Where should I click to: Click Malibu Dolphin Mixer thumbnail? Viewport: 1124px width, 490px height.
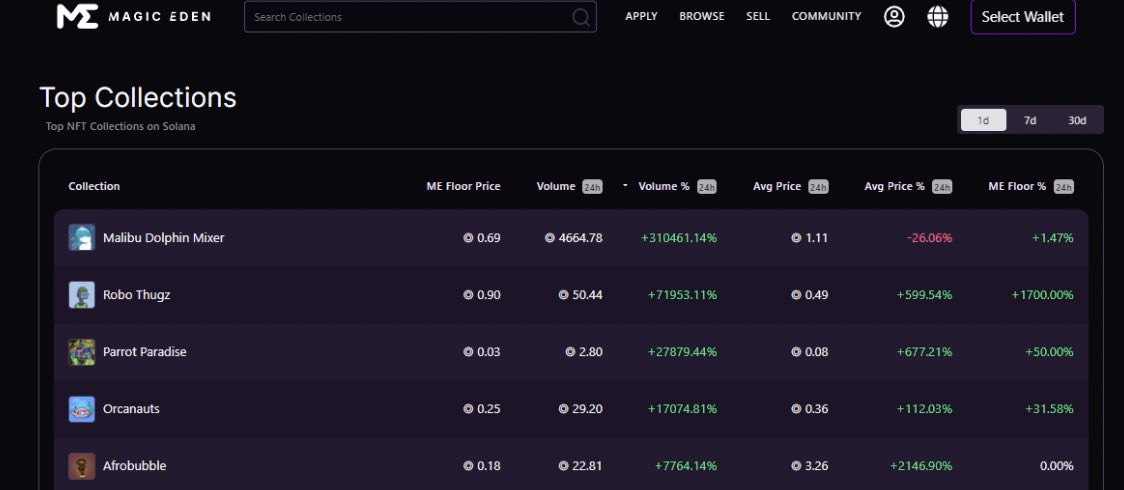[x=82, y=237]
